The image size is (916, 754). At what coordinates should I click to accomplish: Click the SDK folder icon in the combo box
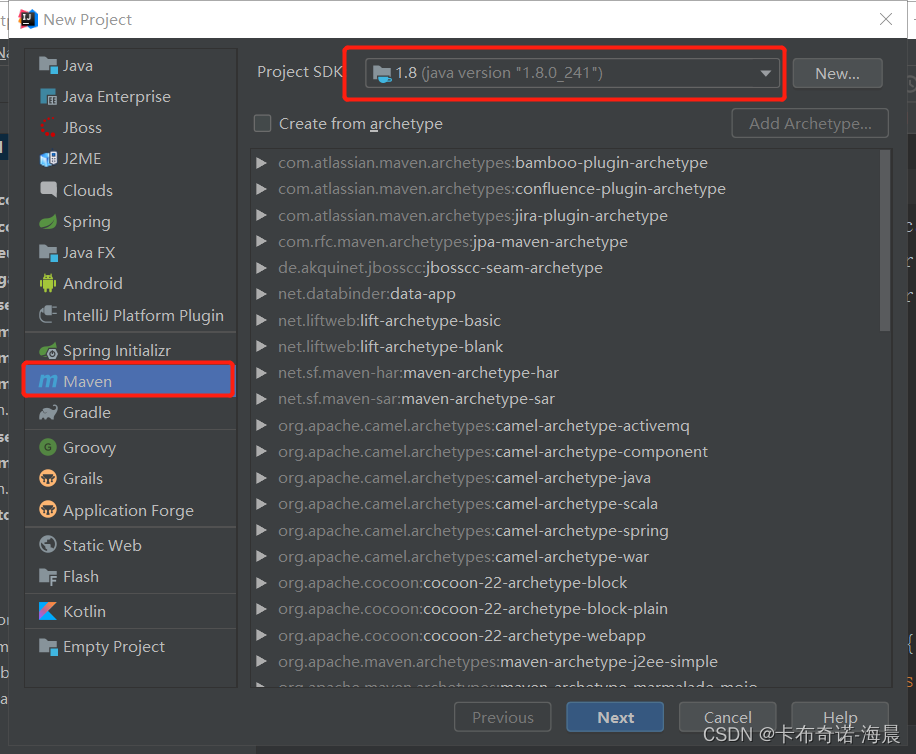click(382, 74)
